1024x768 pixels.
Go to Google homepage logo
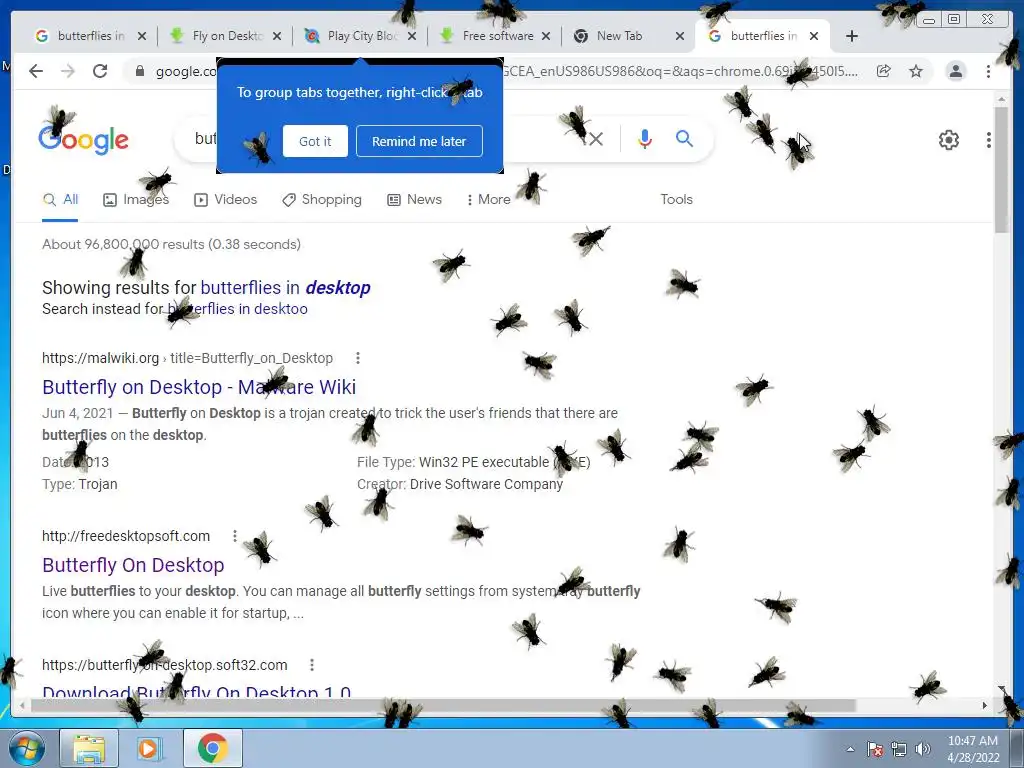pos(84,139)
